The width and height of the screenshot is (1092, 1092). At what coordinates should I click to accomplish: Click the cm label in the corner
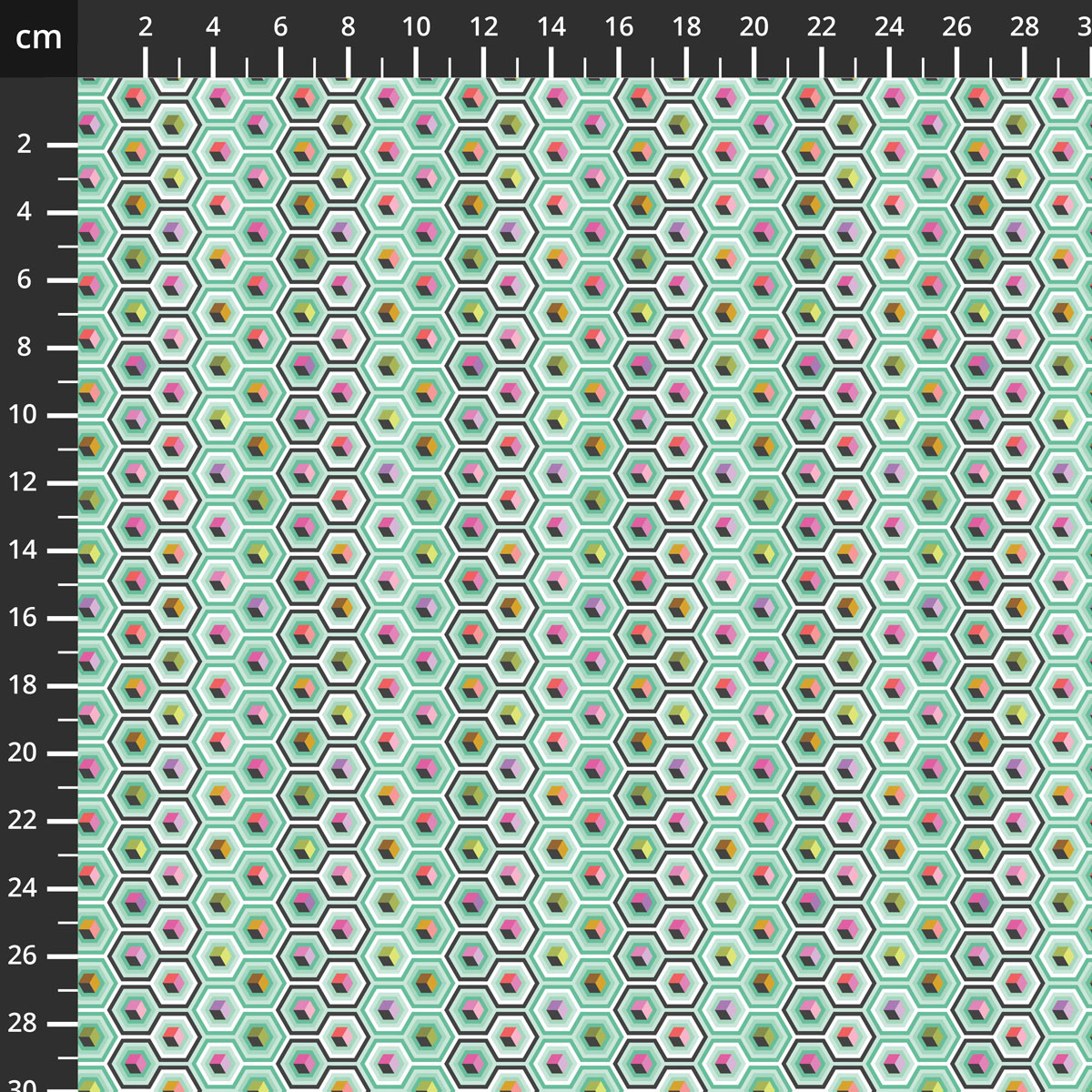(x=36, y=38)
